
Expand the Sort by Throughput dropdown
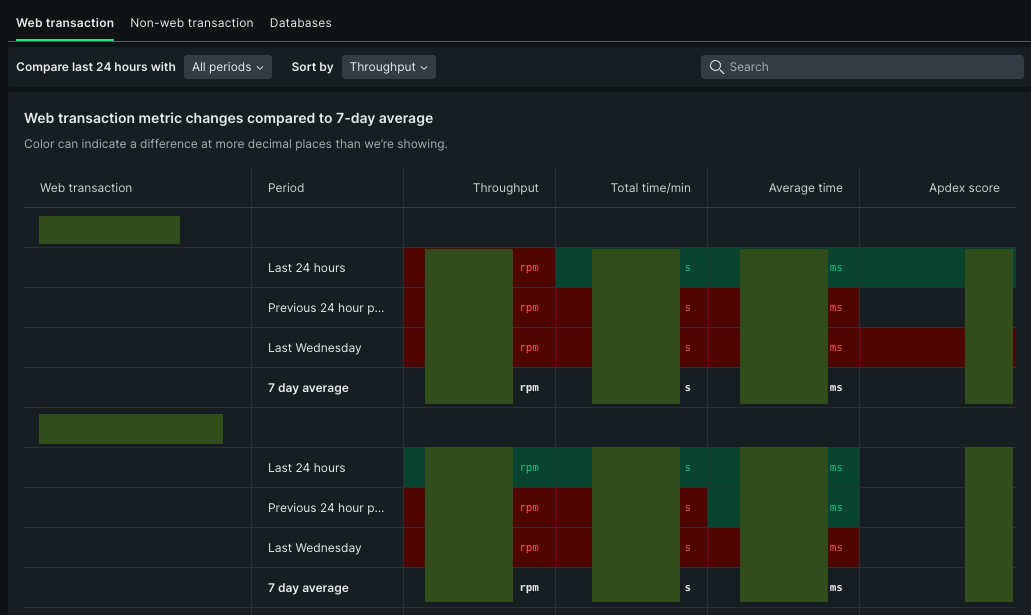click(x=388, y=67)
